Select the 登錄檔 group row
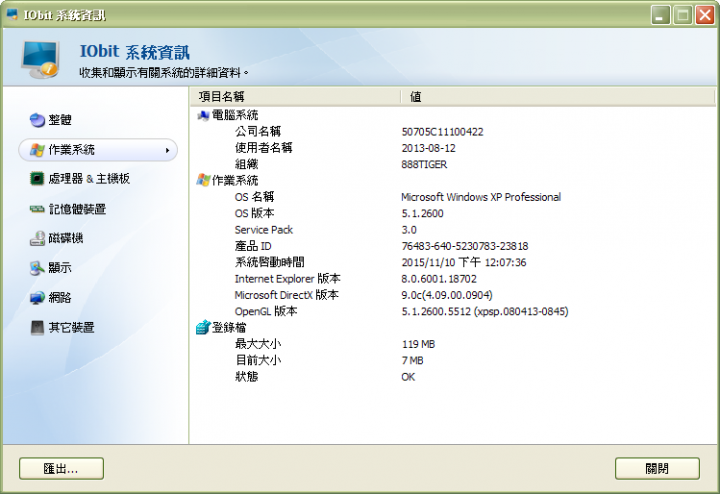This screenshot has width=720, height=494. click(x=453, y=327)
